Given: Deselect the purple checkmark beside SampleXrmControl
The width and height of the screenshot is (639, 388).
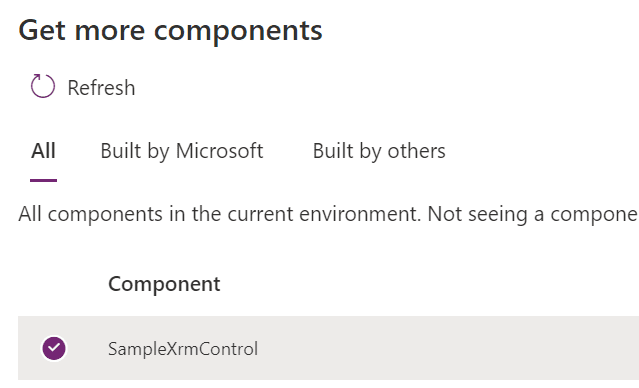Looking at the screenshot, I should point(54,348).
